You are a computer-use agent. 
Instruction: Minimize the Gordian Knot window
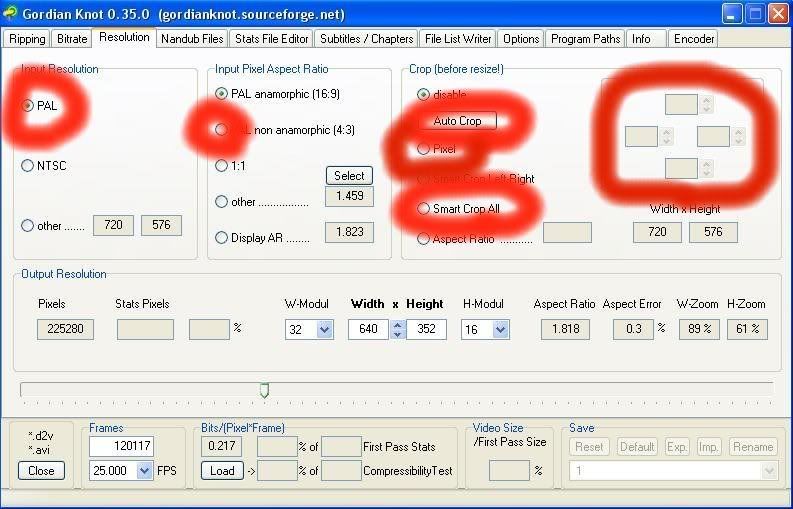tap(731, 14)
